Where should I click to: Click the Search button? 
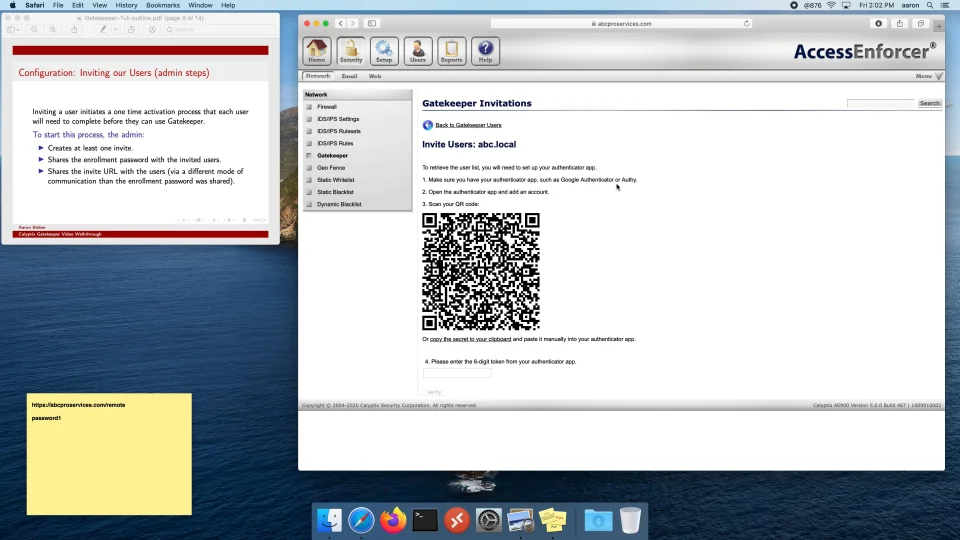pos(929,103)
